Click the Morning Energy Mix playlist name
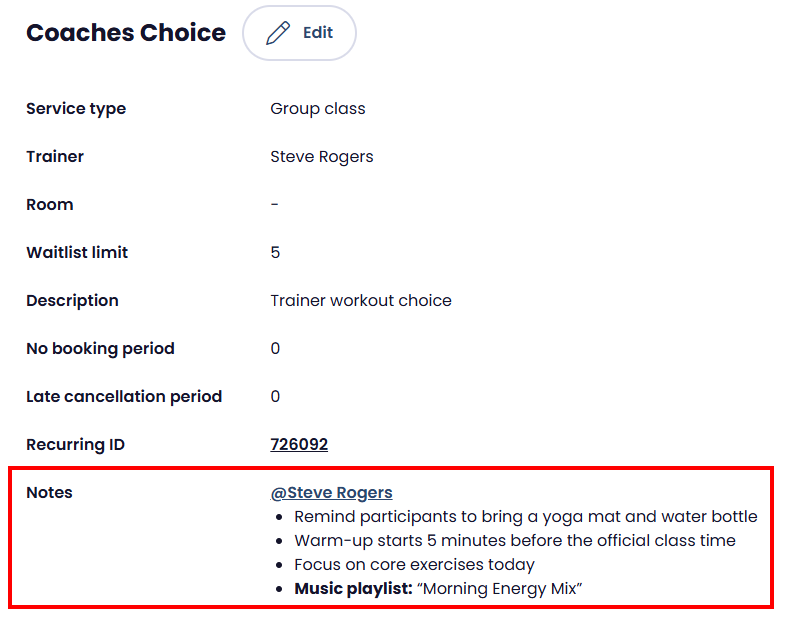Viewport: 809px width, 625px height. (x=502, y=589)
